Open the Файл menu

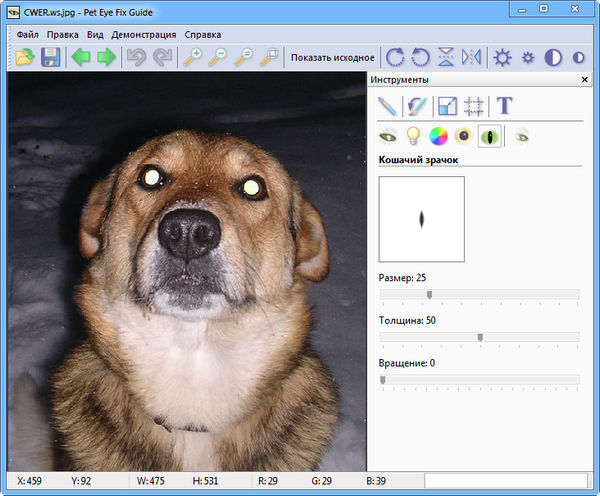(x=27, y=34)
